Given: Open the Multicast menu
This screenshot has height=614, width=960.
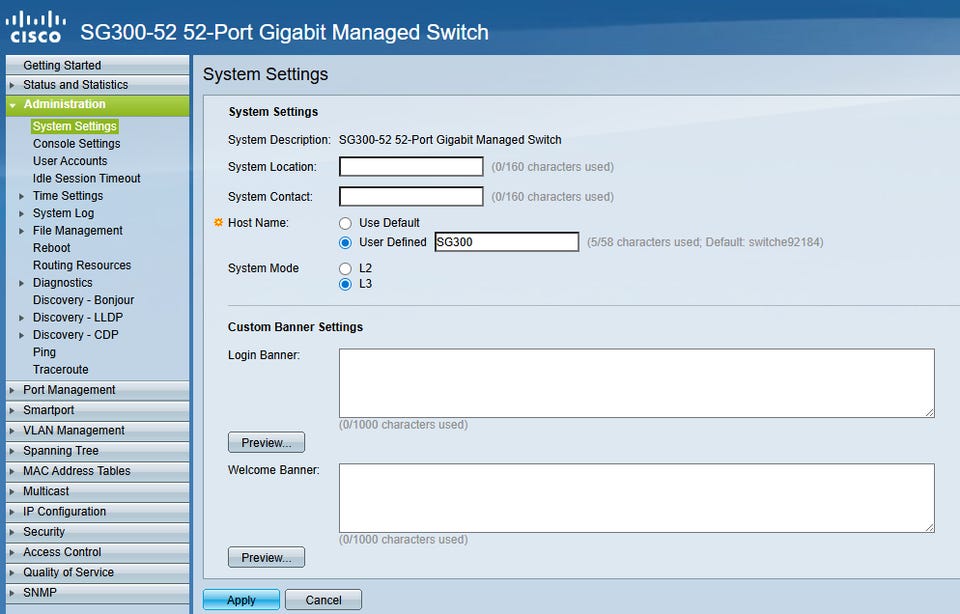Looking at the screenshot, I should pos(97,491).
